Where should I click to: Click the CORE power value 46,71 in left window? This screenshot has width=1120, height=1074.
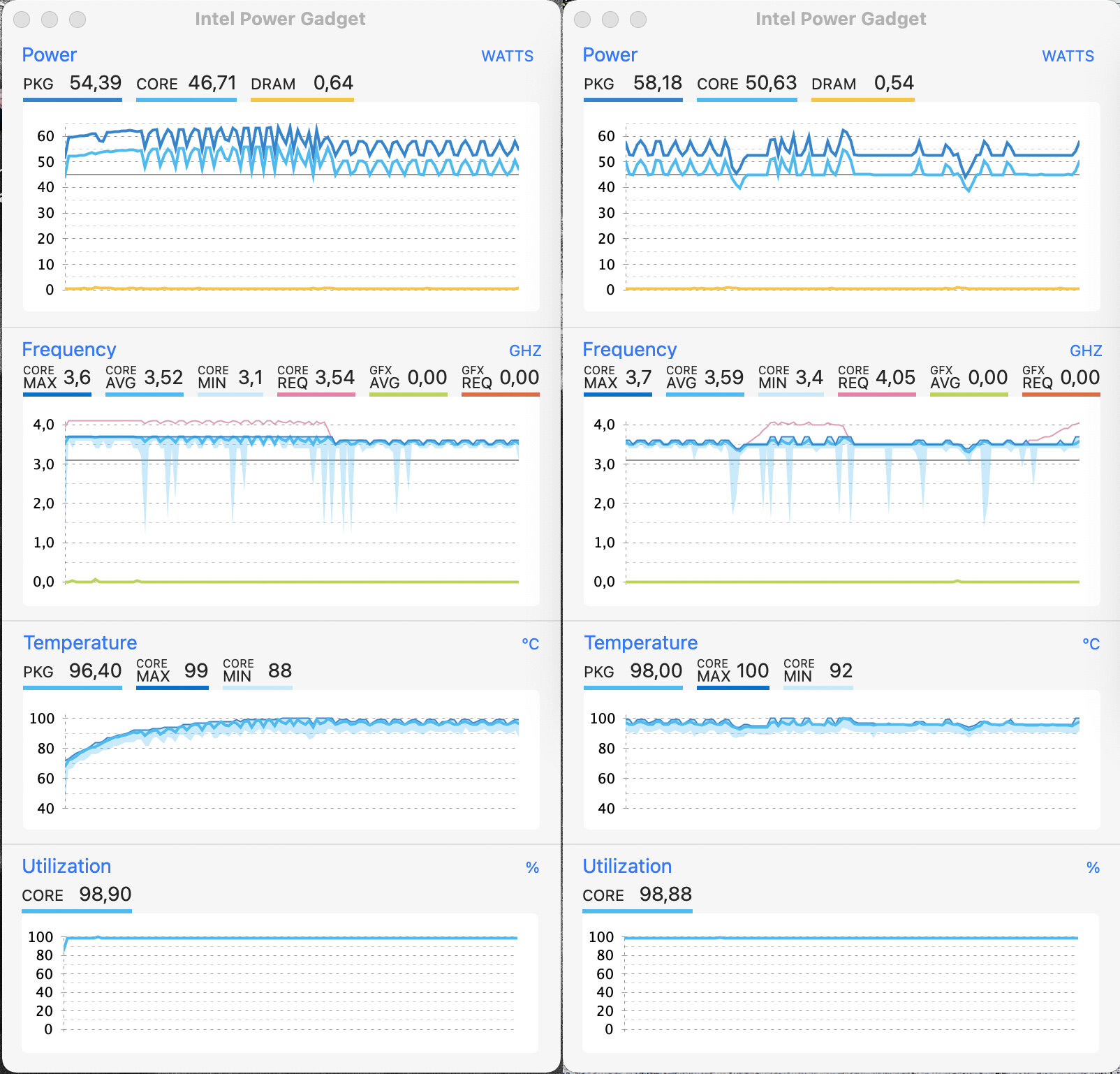tap(212, 83)
